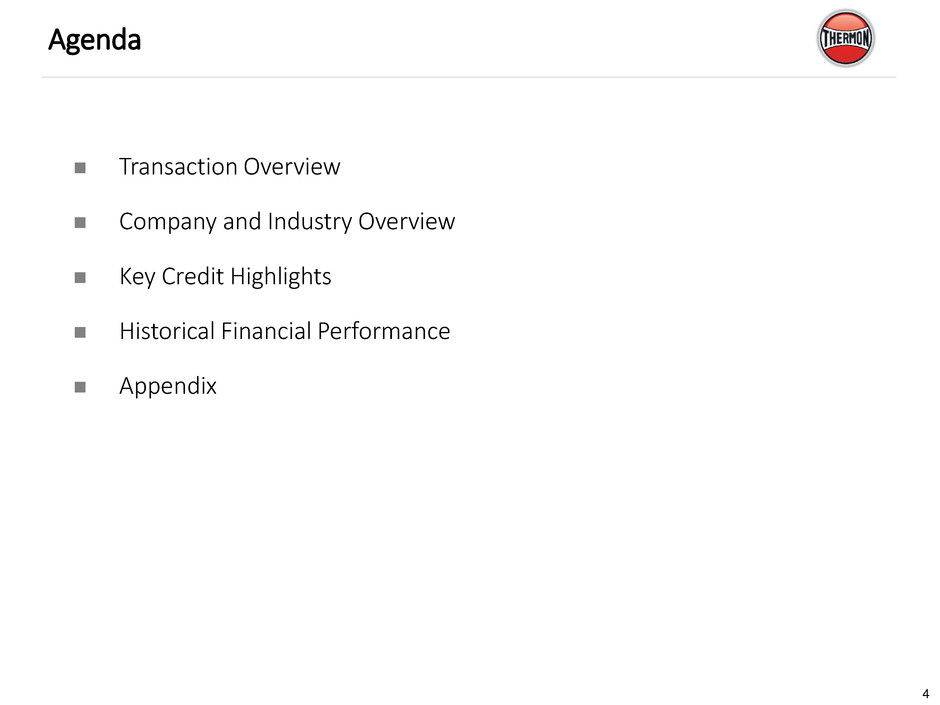Open the Company and Industry Overview item
The image size is (940, 705).
(x=286, y=222)
